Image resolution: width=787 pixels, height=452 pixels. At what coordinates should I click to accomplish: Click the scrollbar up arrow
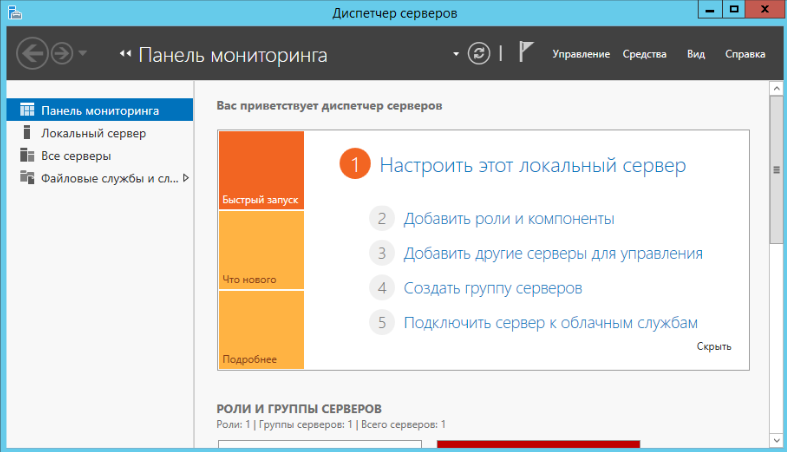click(776, 89)
